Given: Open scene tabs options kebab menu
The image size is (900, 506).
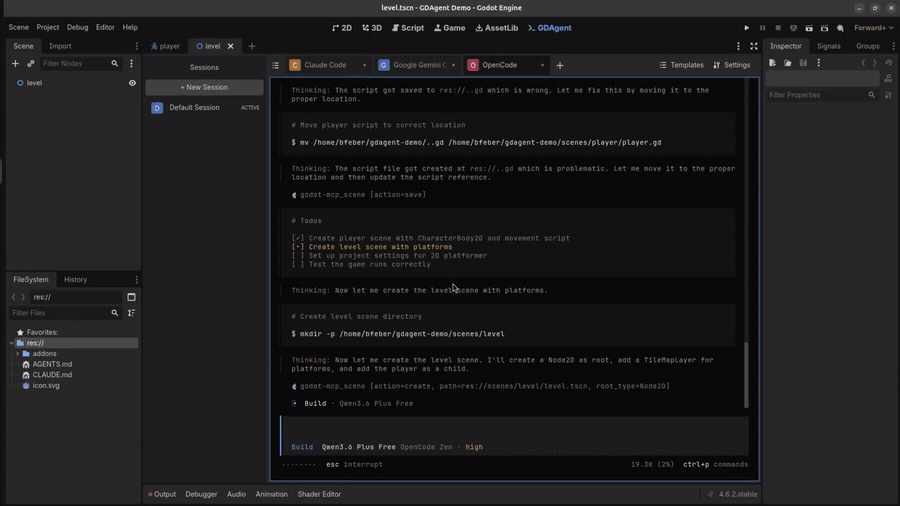Looking at the screenshot, I should [738, 46].
